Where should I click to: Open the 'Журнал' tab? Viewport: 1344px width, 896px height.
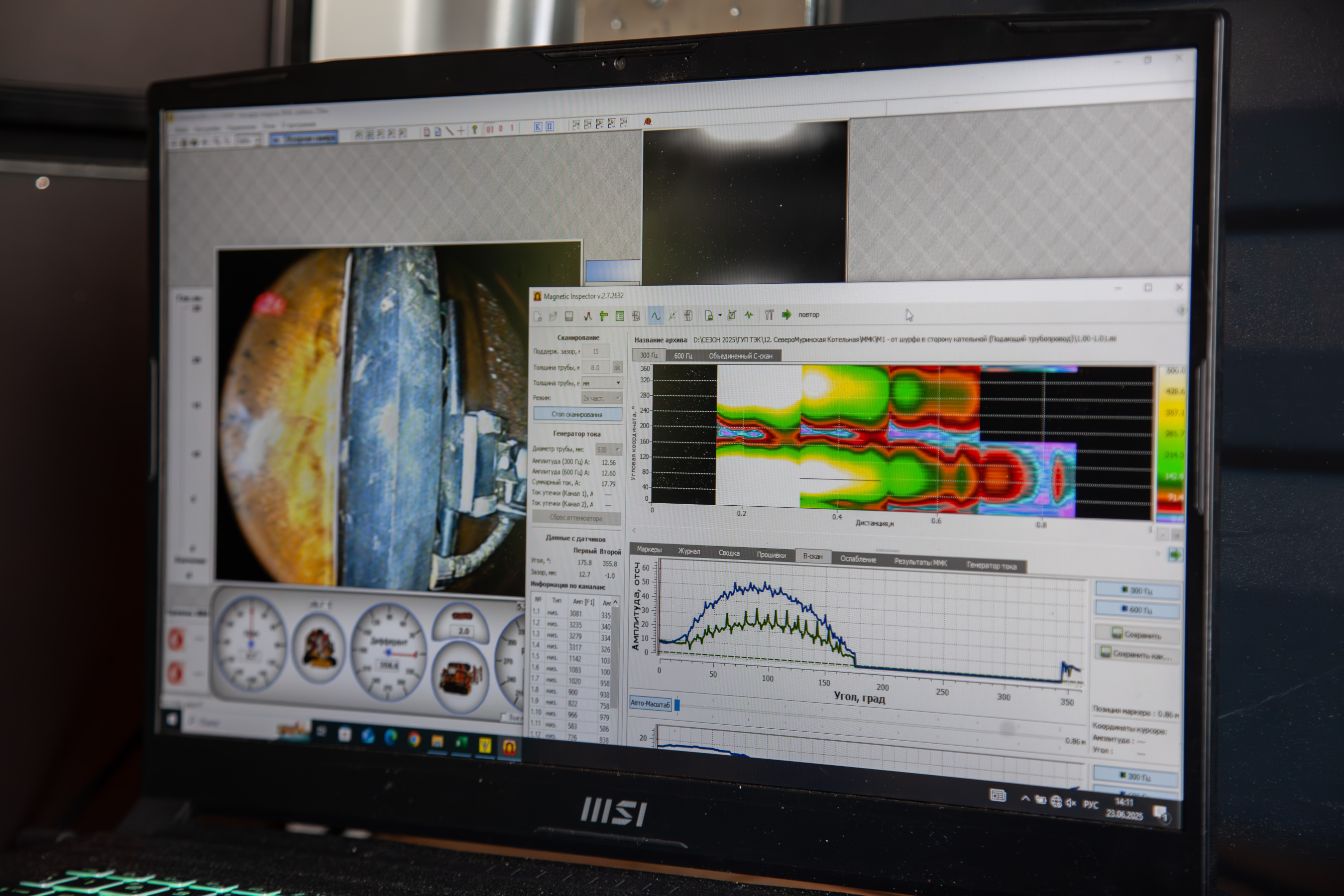pyautogui.click(x=689, y=552)
